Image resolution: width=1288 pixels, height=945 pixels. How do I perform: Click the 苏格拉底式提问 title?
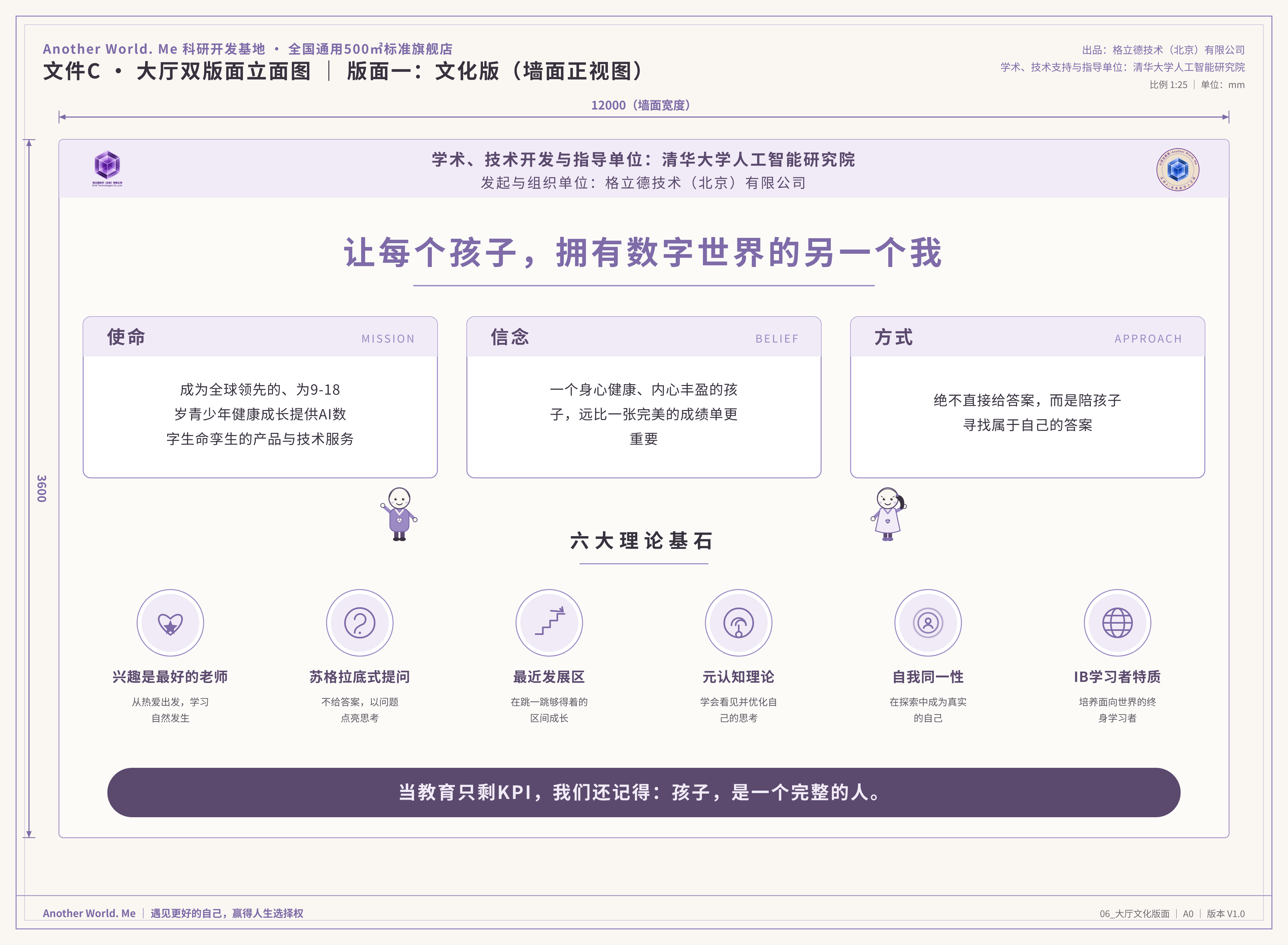pyautogui.click(x=360, y=677)
